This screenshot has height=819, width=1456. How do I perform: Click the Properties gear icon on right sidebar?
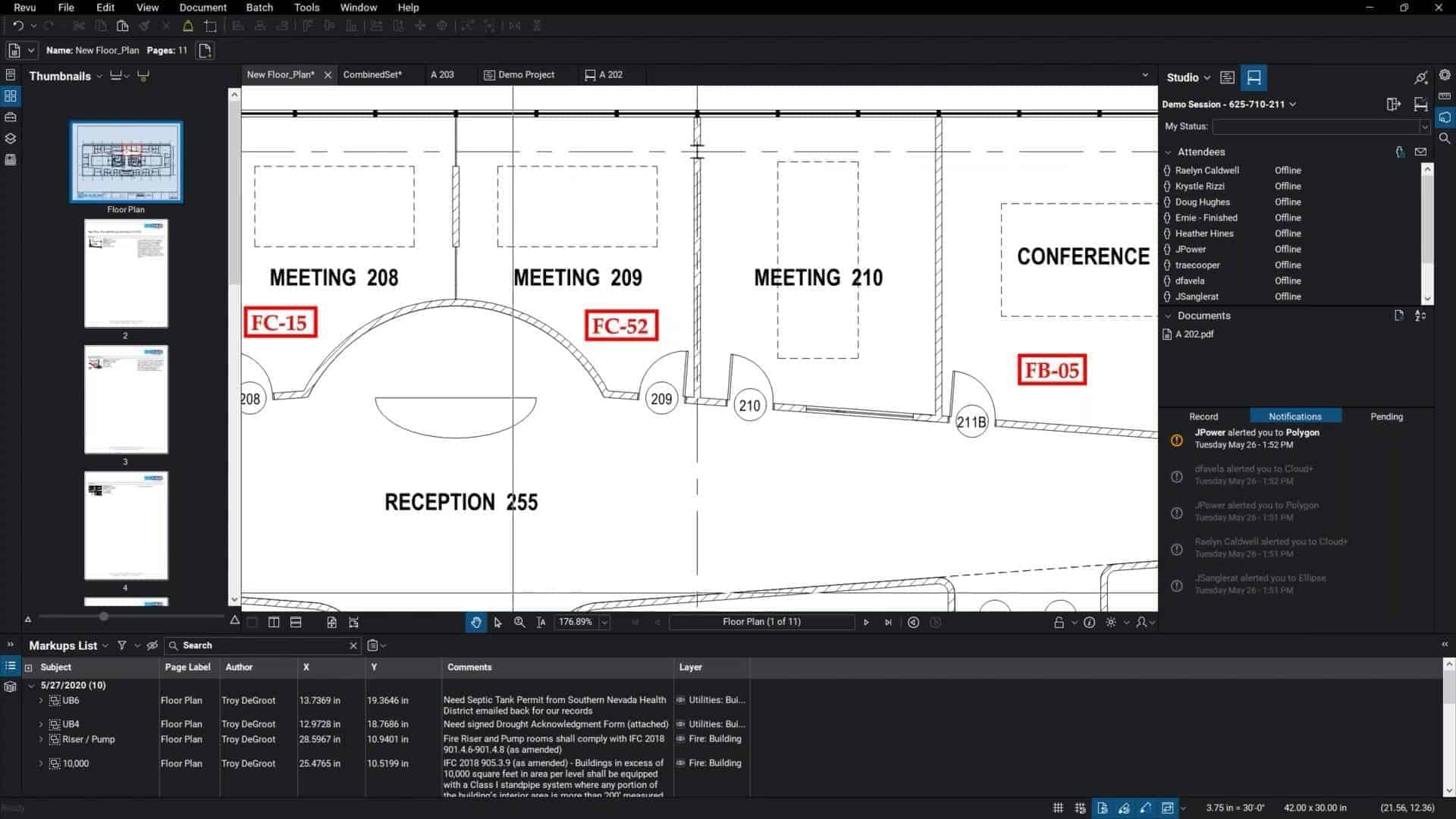tap(1445, 75)
